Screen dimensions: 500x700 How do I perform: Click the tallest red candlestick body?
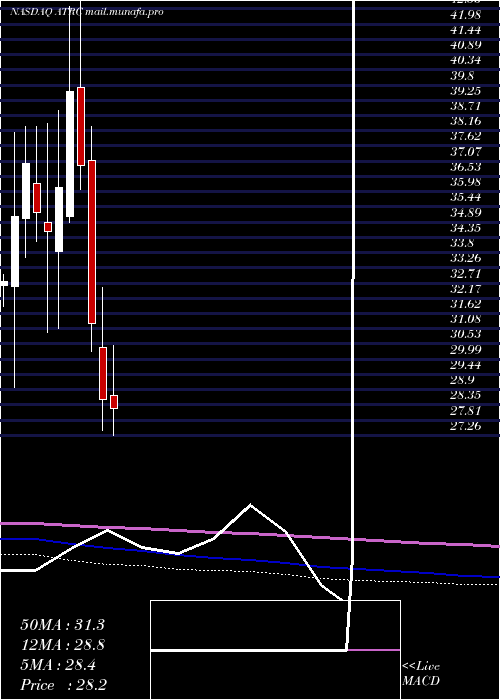click(x=92, y=242)
